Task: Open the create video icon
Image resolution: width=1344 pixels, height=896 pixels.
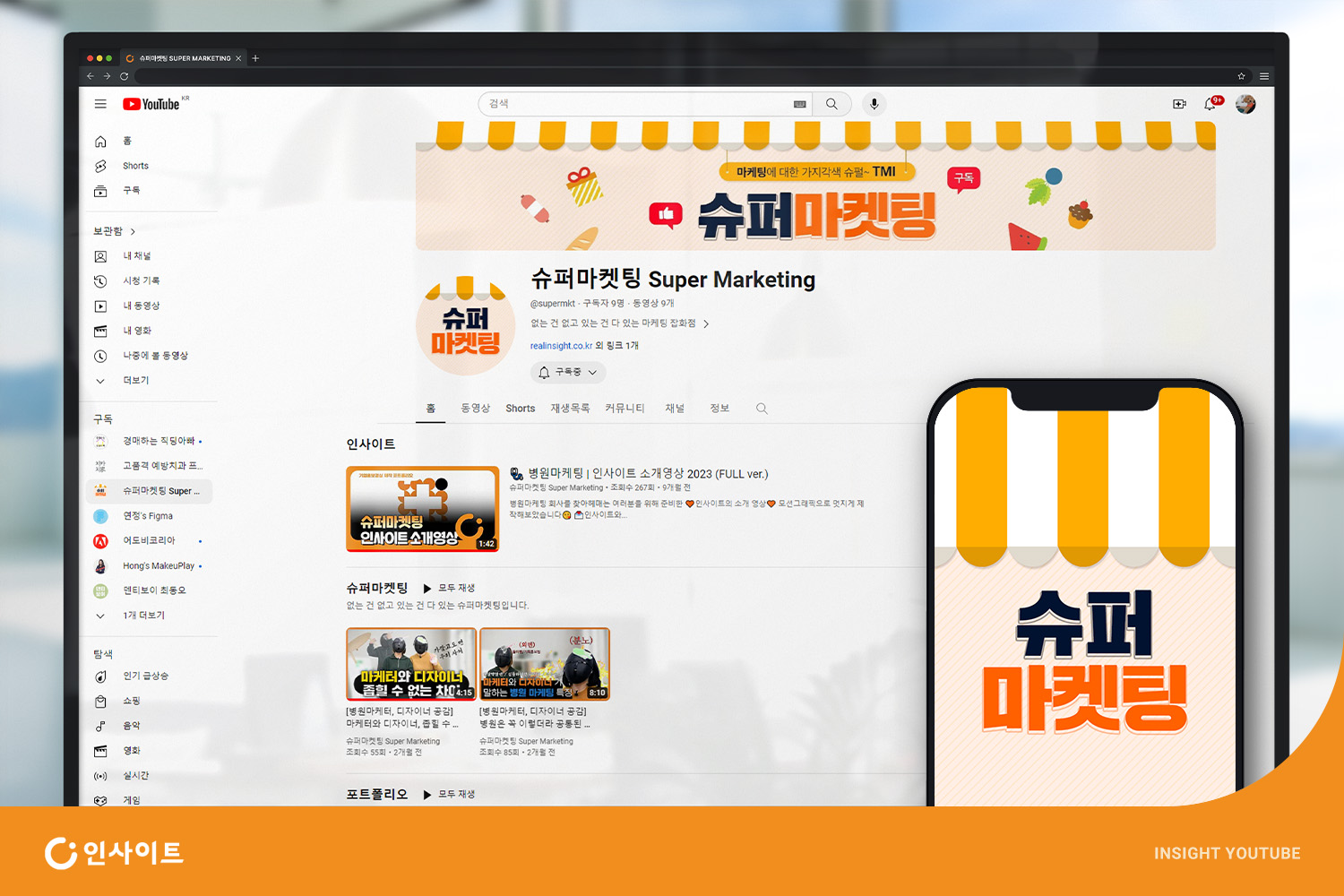Action: (1179, 104)
